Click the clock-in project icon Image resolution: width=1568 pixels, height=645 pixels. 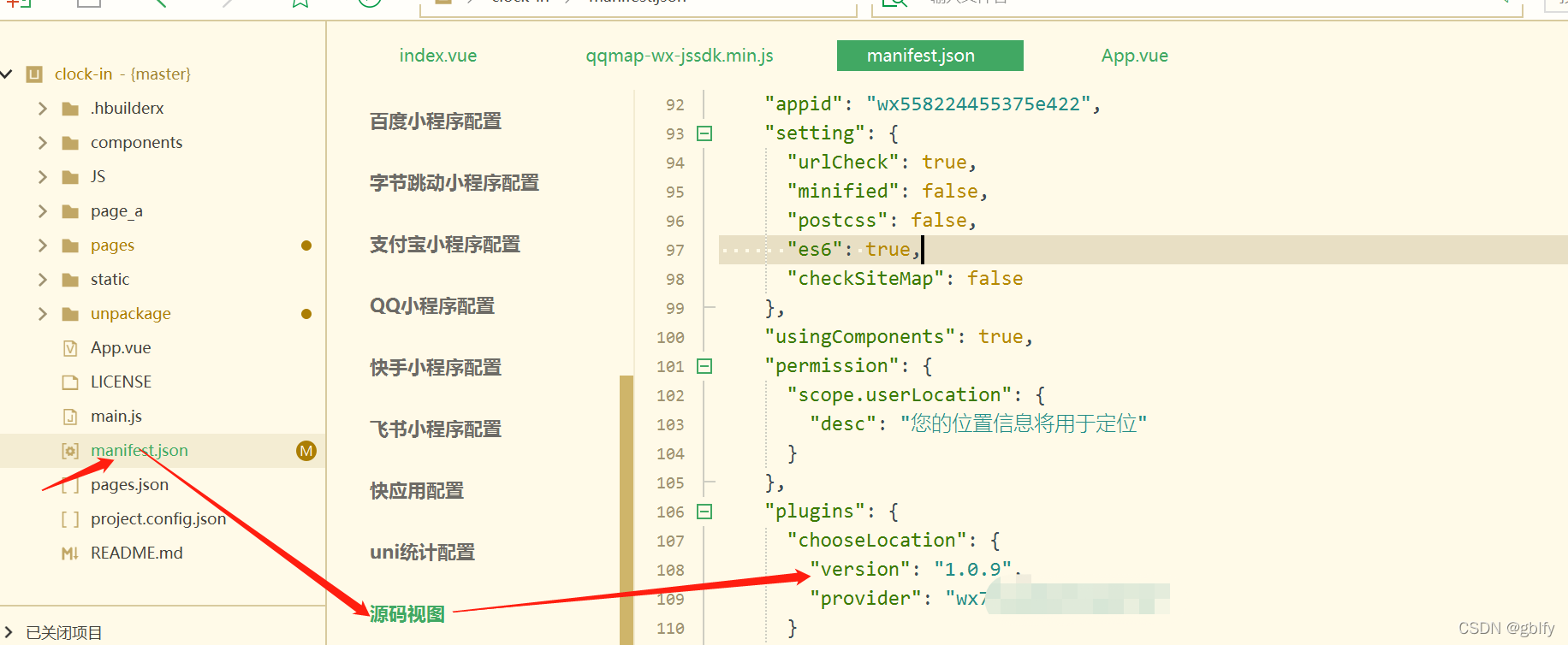(x=34, y=74)
